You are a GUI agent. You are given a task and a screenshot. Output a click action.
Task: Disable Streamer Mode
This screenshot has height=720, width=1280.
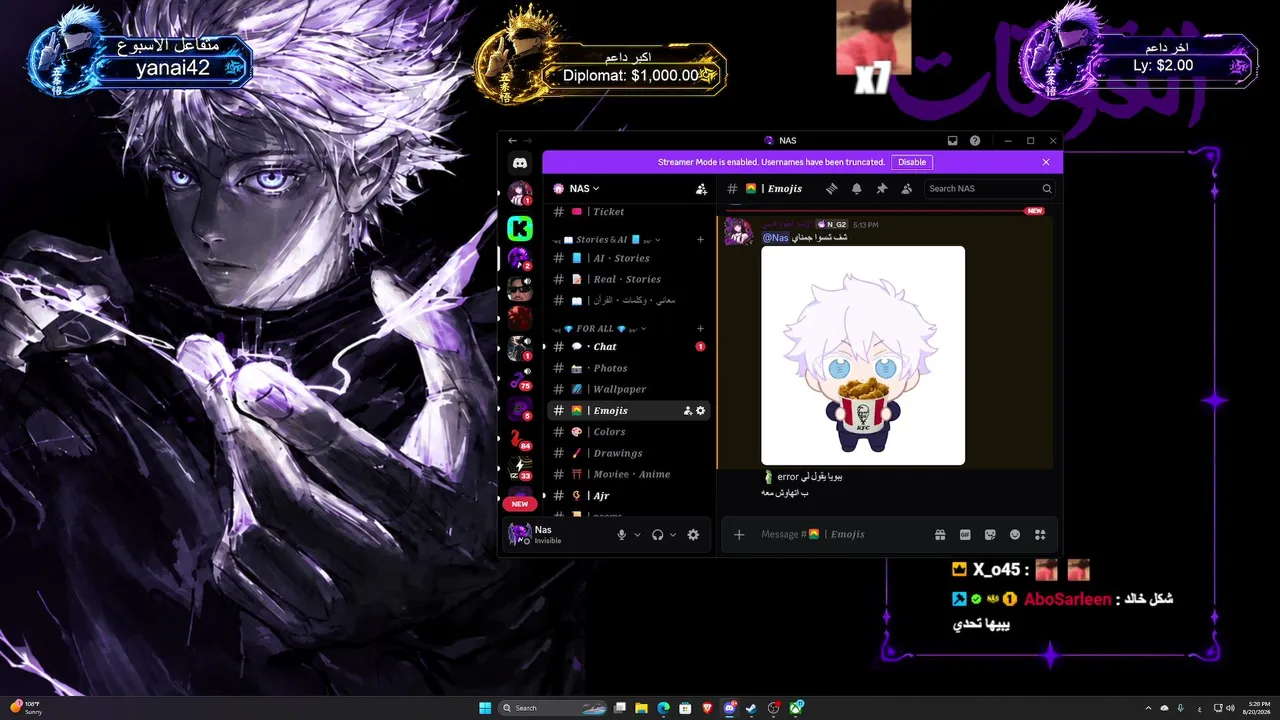tap(912, 162)
